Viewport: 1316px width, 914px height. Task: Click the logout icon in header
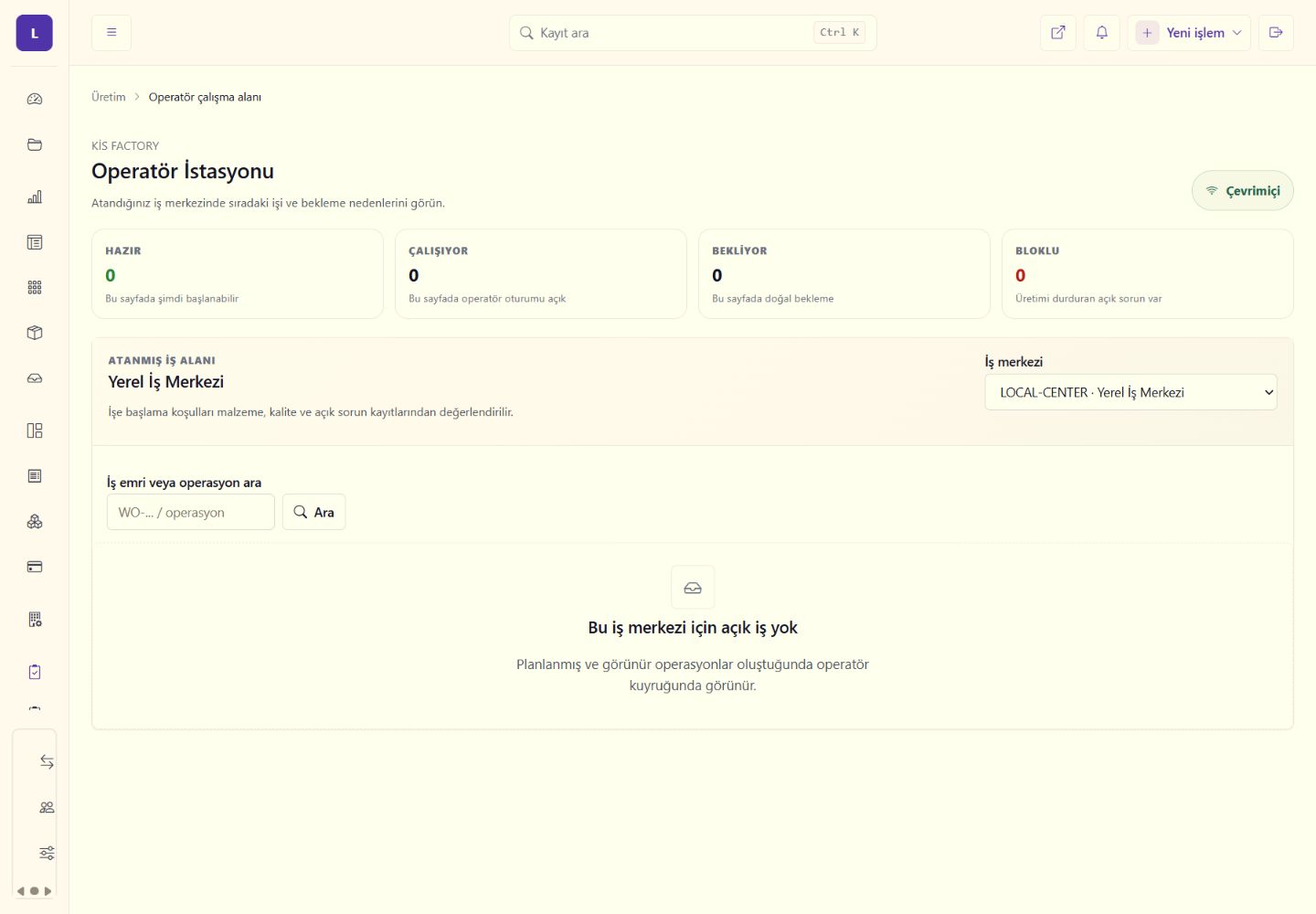(x=1276, y=33)
